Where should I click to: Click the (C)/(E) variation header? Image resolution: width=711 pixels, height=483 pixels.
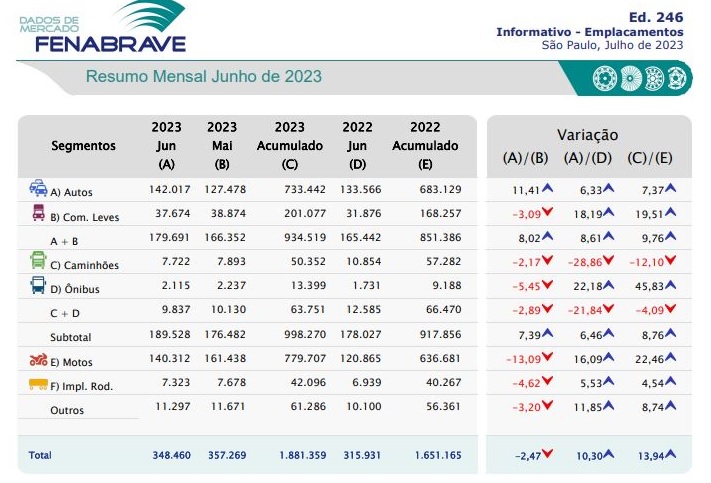click(x=650, y=158)
